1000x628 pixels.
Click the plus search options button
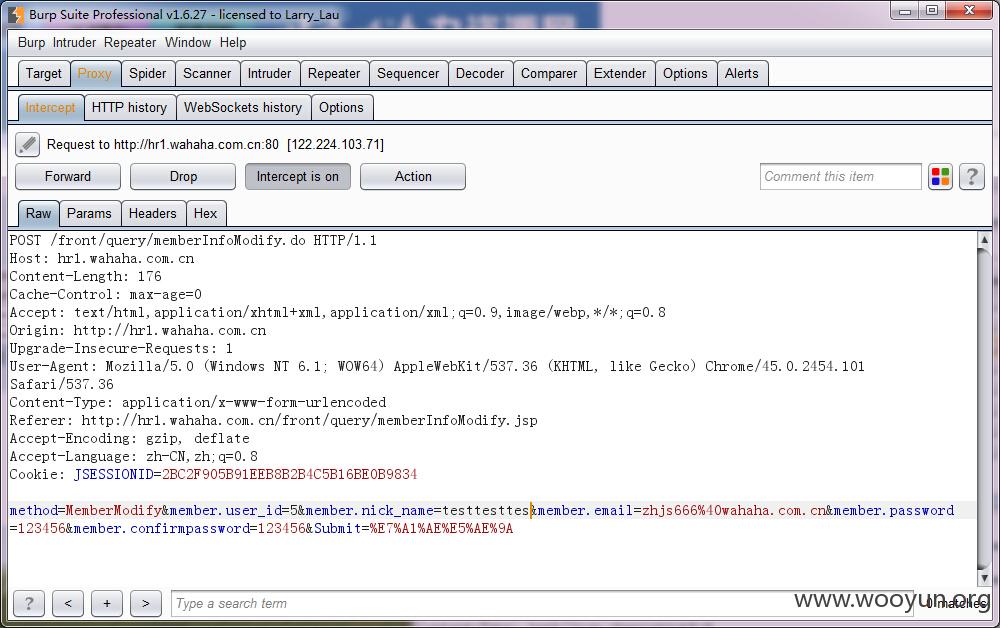[107, 603]
